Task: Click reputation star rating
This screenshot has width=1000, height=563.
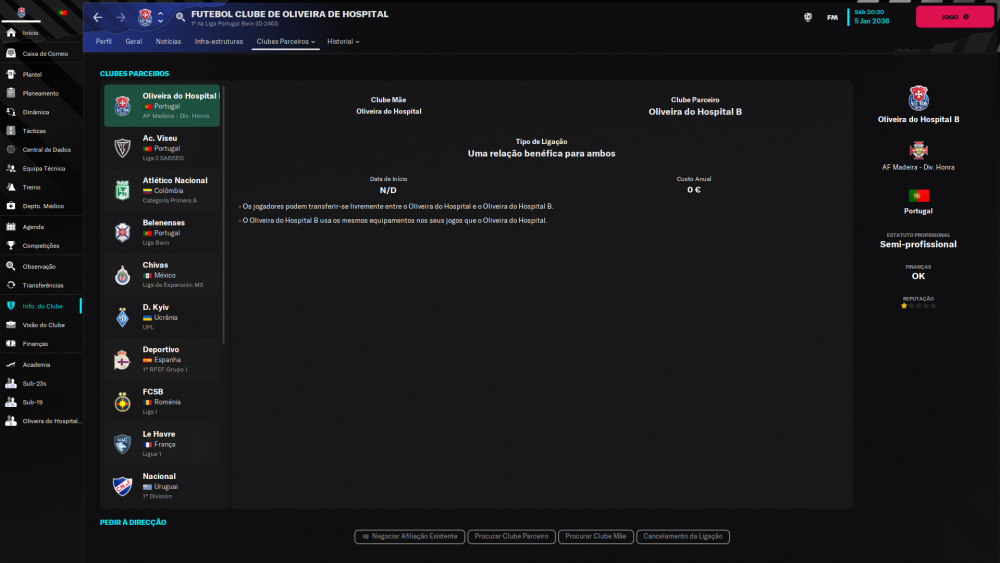Action: click(x=918, y=306)
